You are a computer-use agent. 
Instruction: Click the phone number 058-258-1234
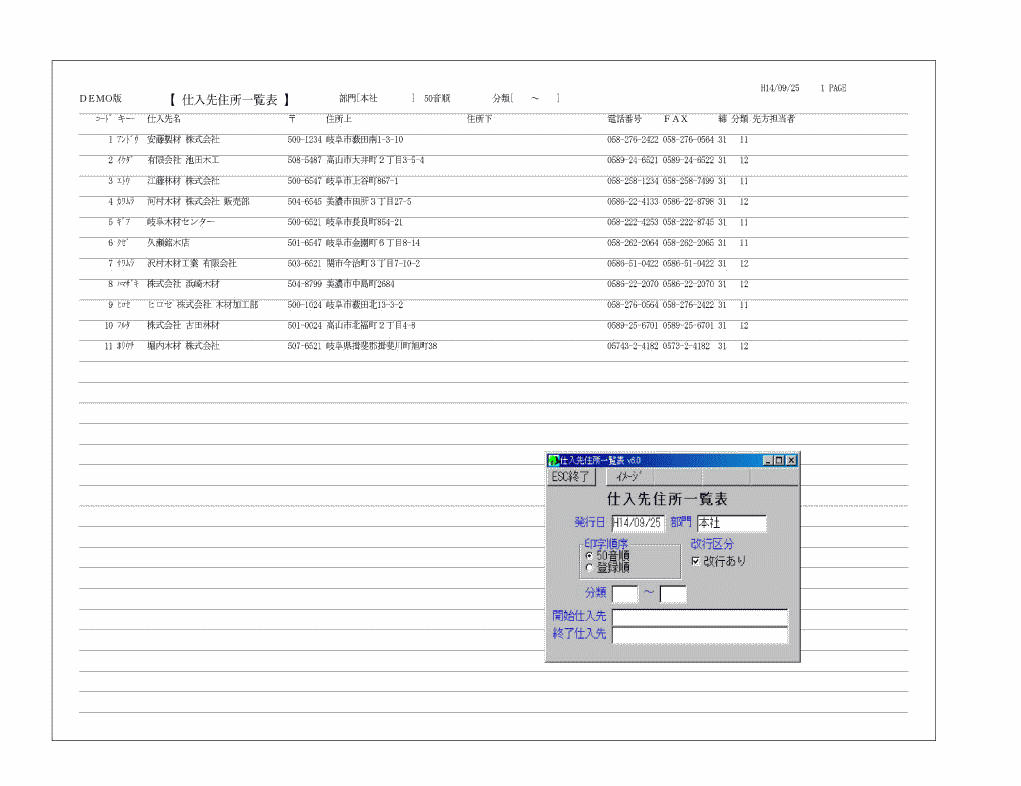(633, 180)
